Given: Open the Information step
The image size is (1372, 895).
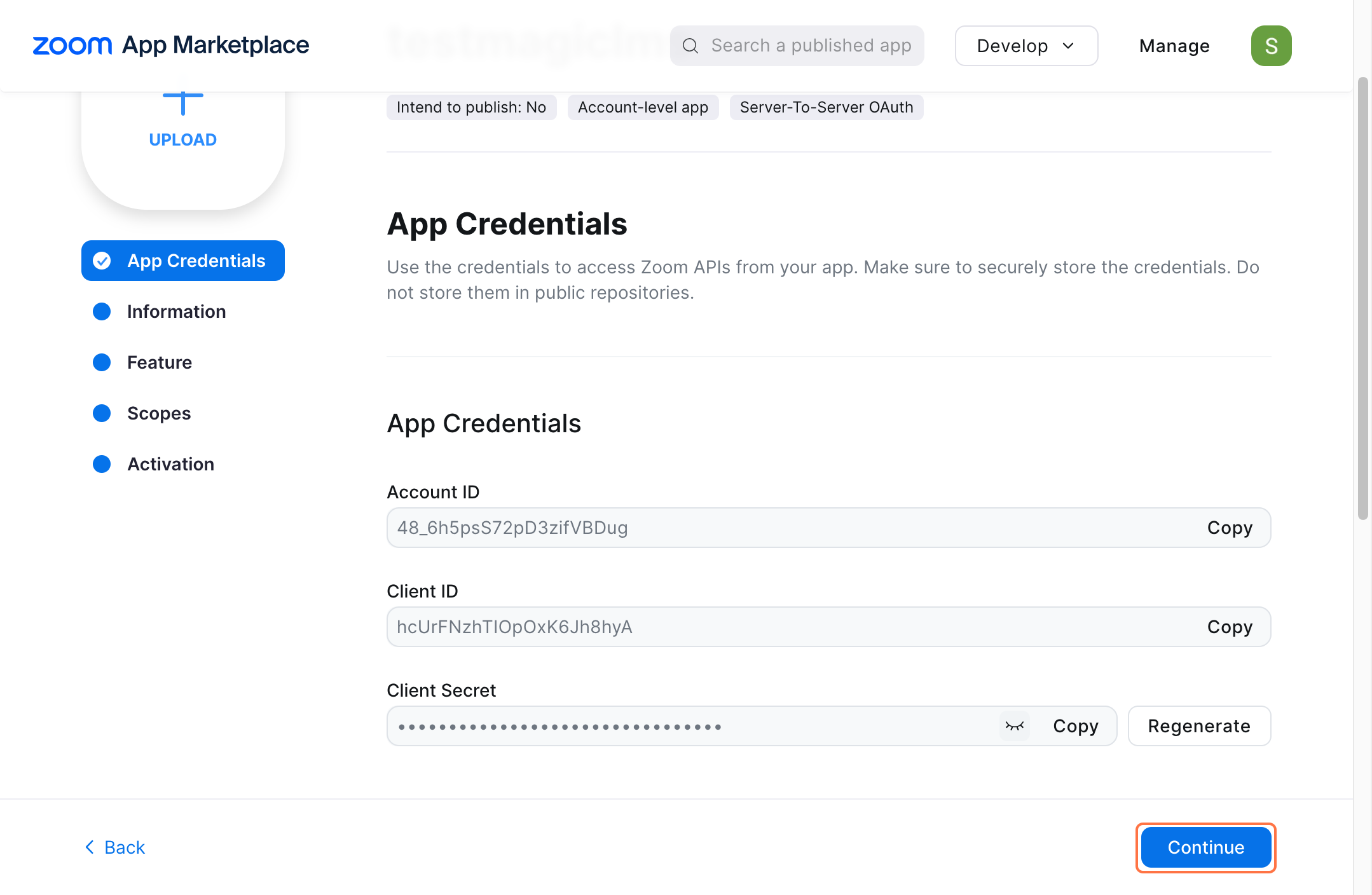Looking at the screenshot, I should coord(176,311).
